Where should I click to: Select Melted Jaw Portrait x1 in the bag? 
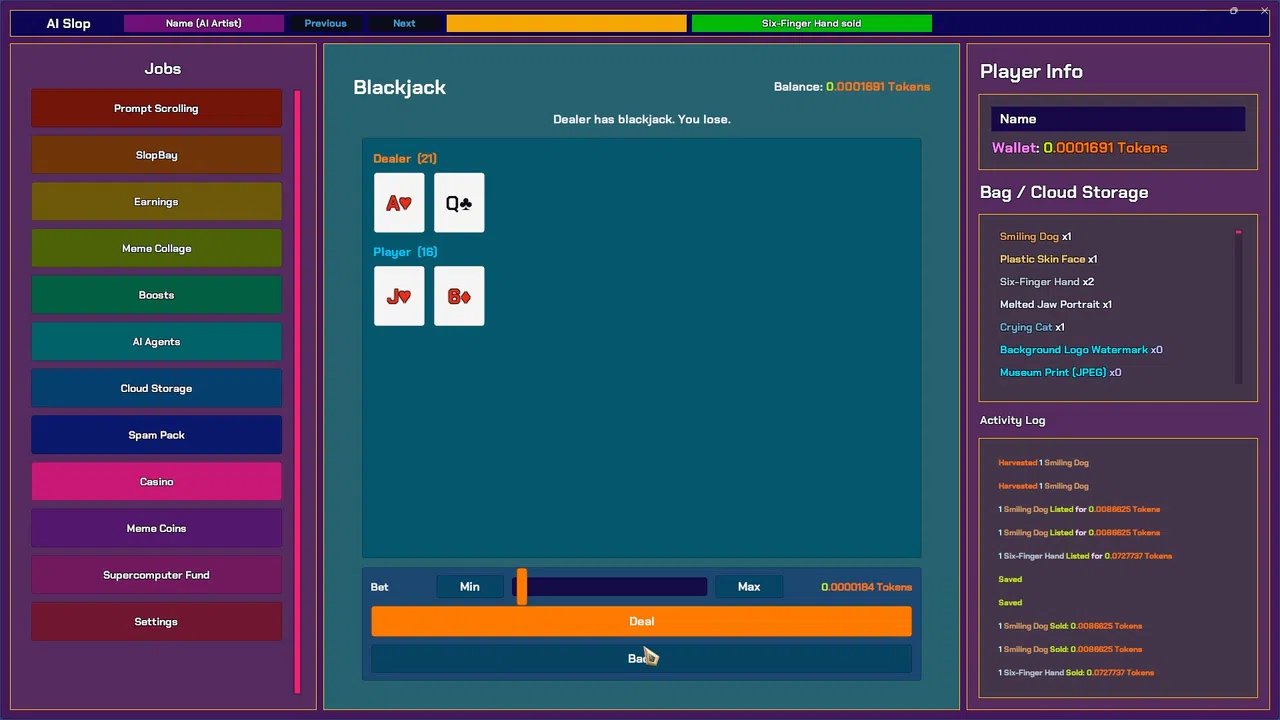pyautogui.click(x=1056, y=304)
